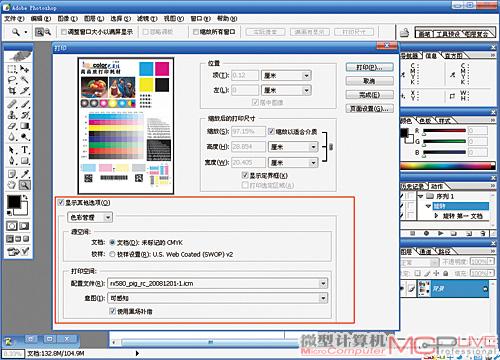Viewport: 500px width, 360px height.
Task: Open the 宽度 unit dropdown
Action: (x=313, y=163)
